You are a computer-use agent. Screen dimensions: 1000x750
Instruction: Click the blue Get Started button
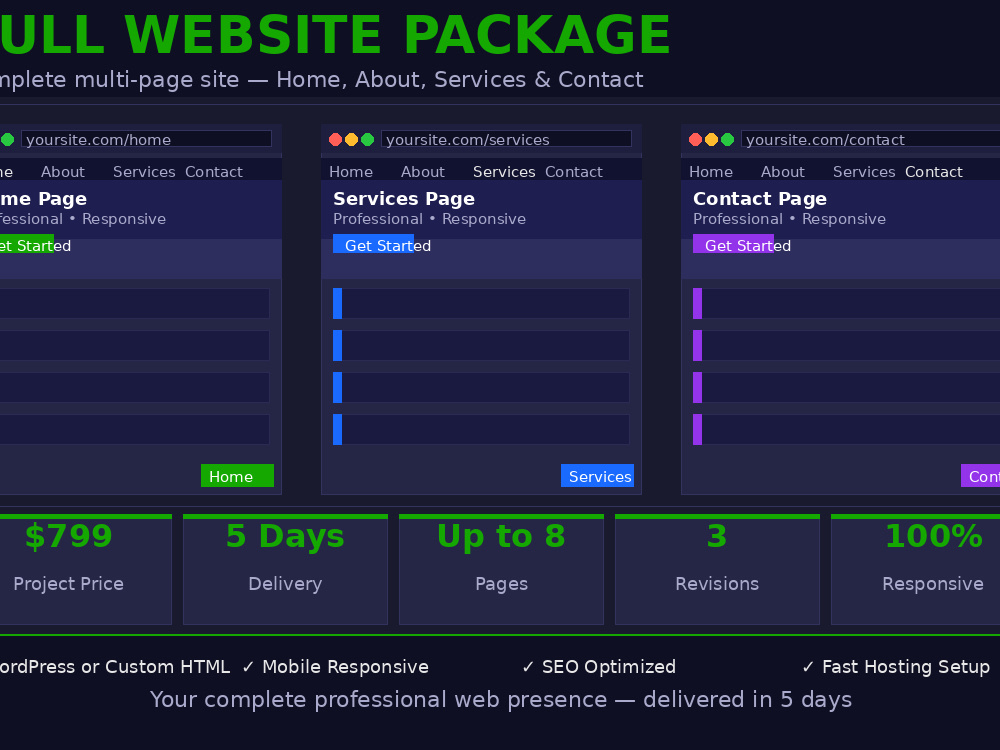(373, 244)
